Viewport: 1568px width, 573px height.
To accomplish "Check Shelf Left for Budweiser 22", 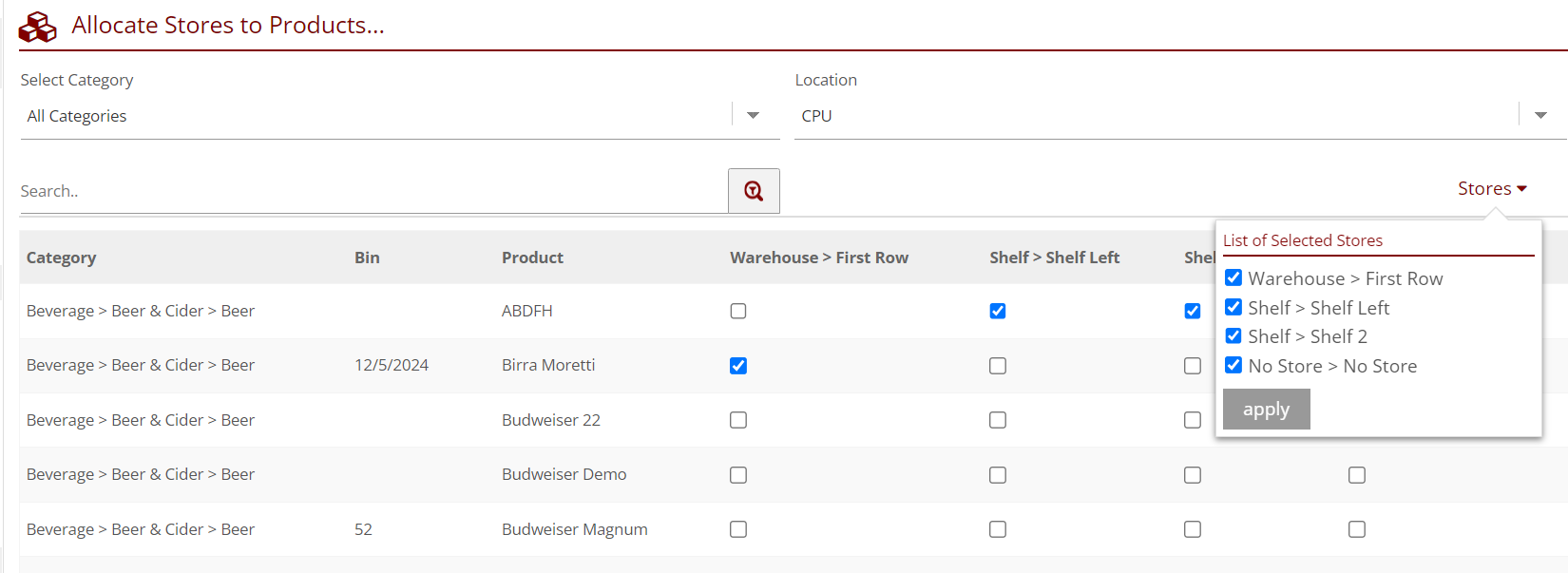I will coord(998,420).
